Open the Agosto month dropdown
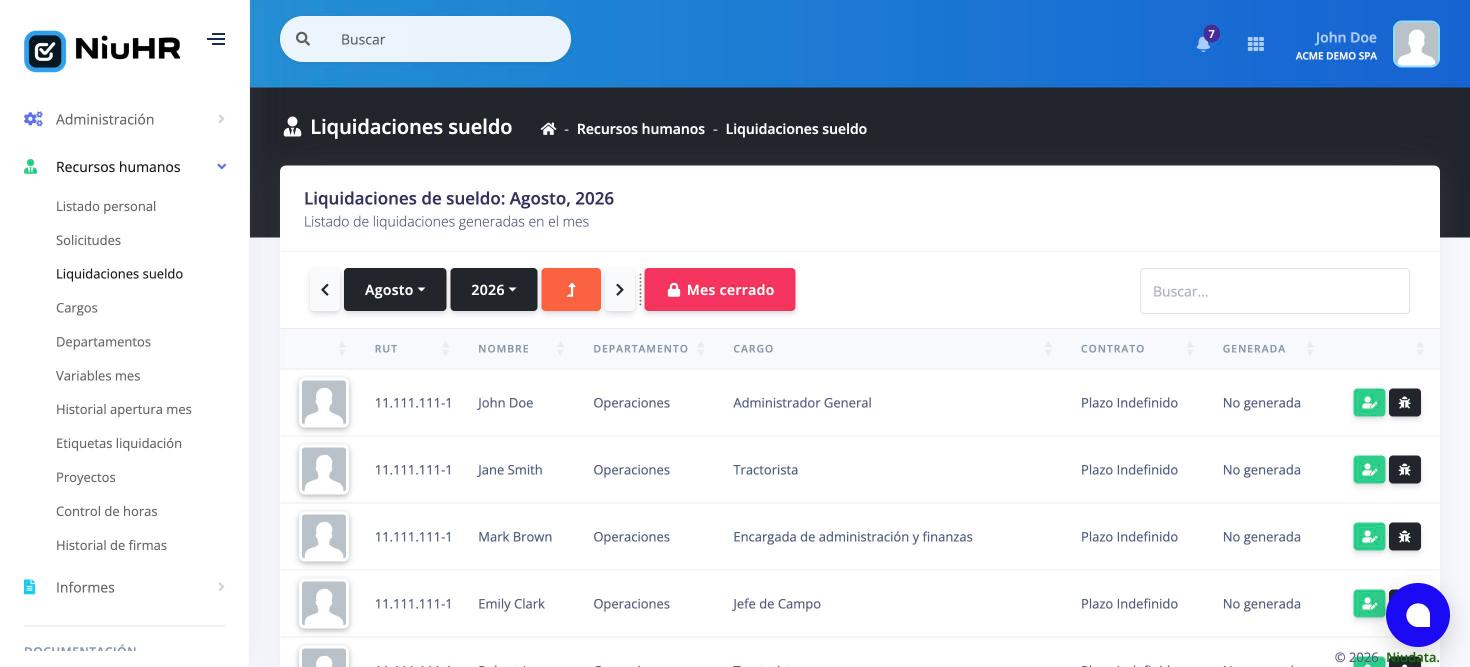 point(395,290)
